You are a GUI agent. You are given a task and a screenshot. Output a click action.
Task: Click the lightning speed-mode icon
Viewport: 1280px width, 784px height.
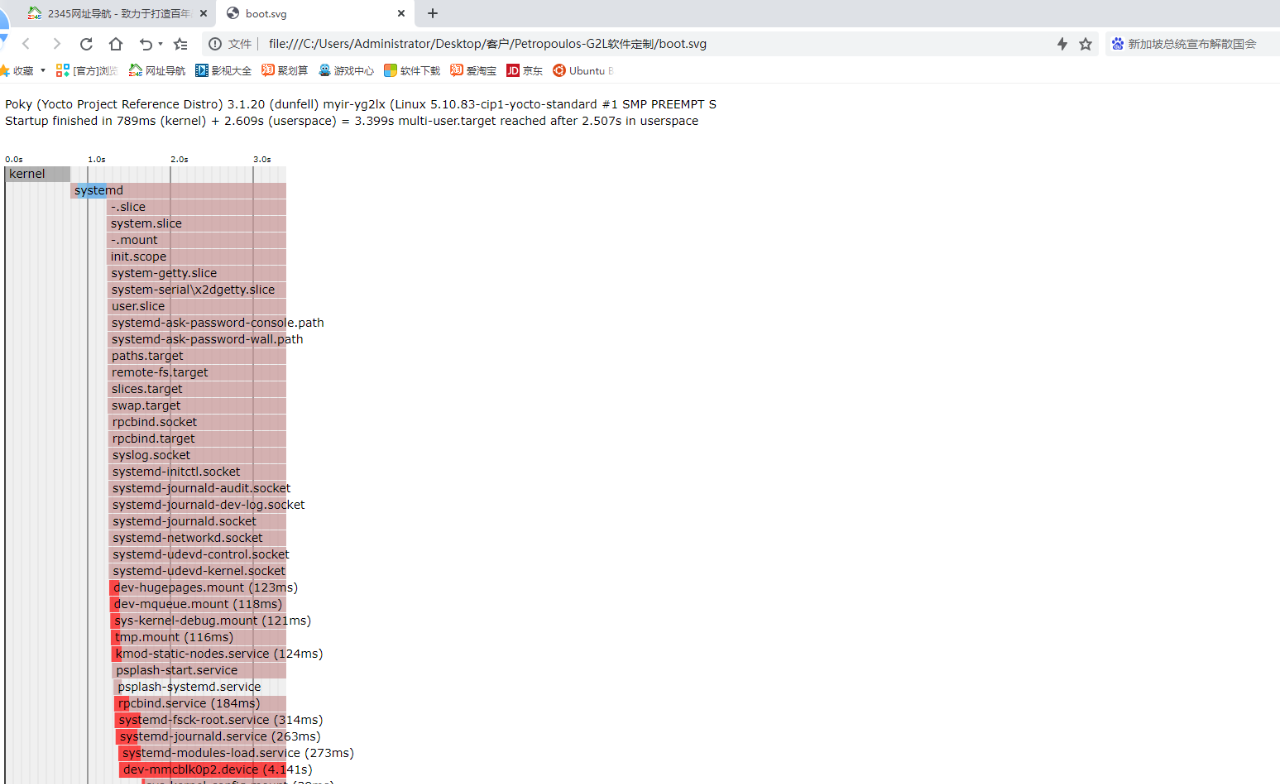(x=1062, y=44)
